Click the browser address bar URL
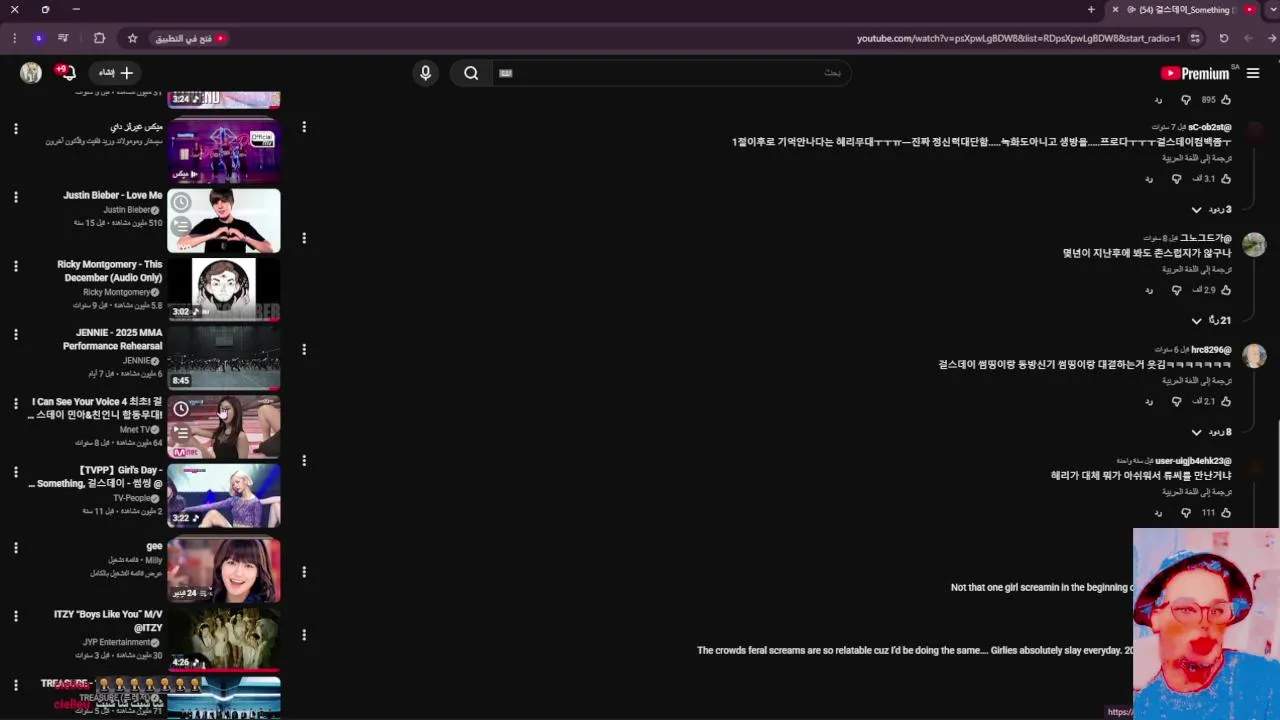 pos(1018,38)
